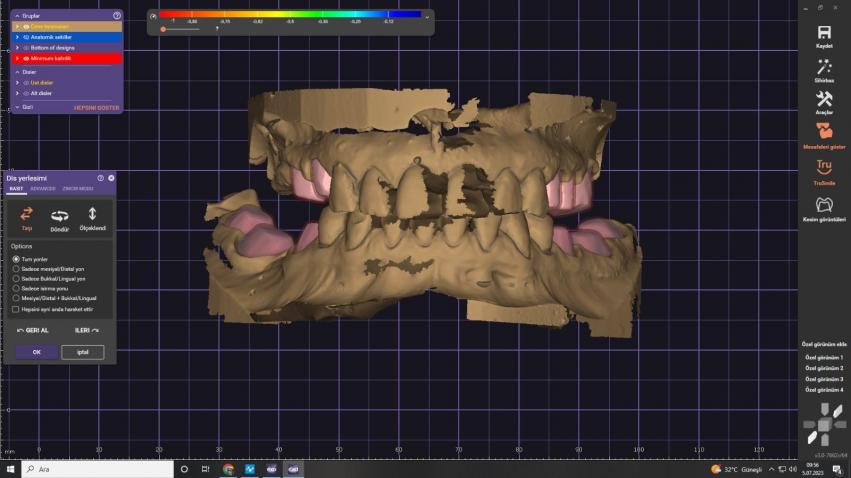Screen dimensions: 851x478
Task: Toggle visibility of Anatomik şekiller group
Action: pos(26,37)
